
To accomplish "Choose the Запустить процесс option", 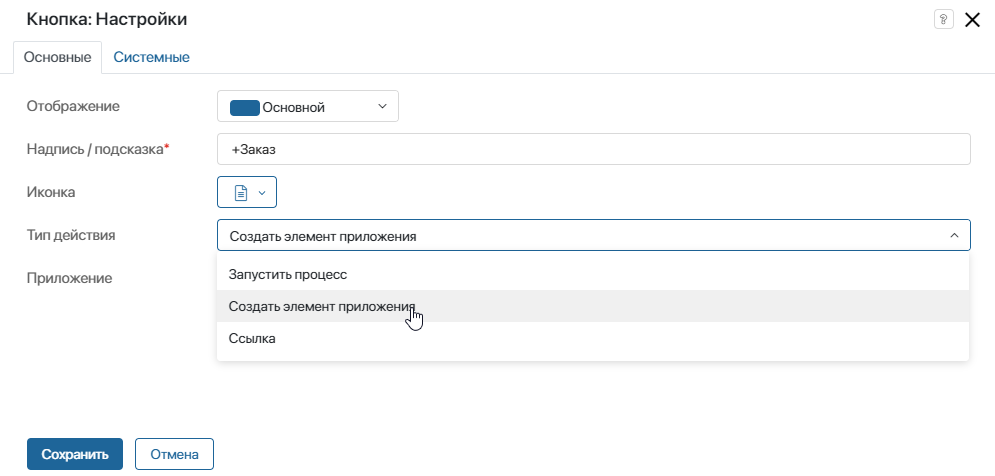I will pos(593,275).
